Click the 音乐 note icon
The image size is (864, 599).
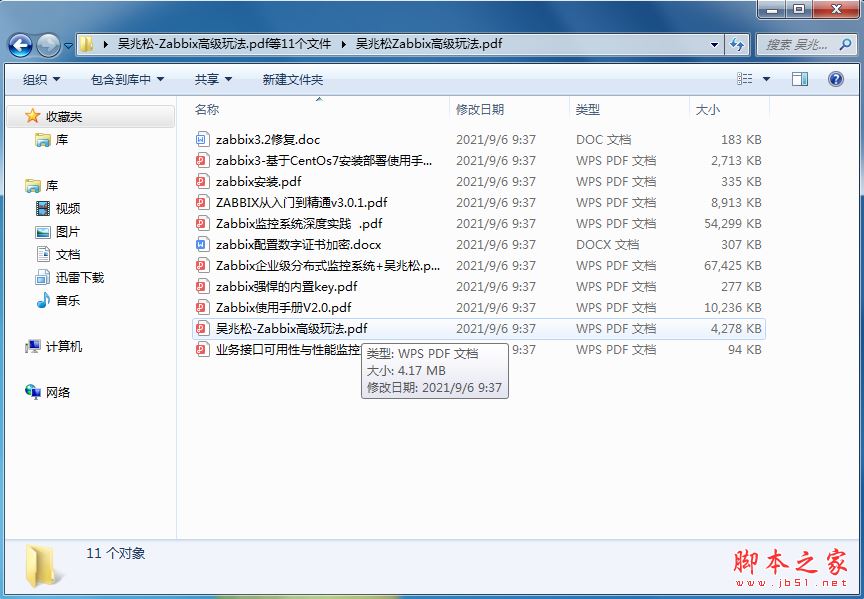[42, 300]
